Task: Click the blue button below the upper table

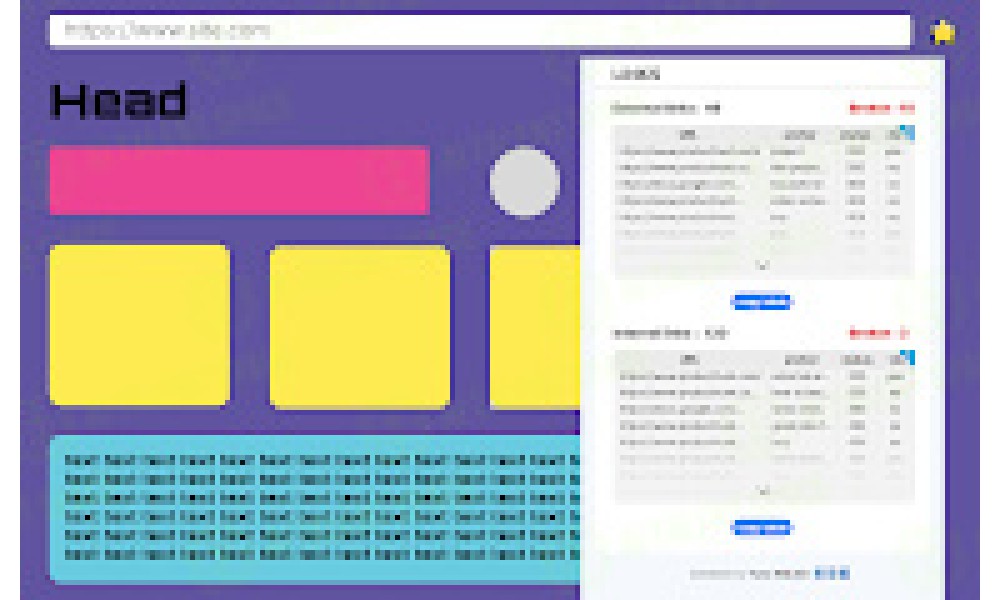Action: tap(761, 301)
